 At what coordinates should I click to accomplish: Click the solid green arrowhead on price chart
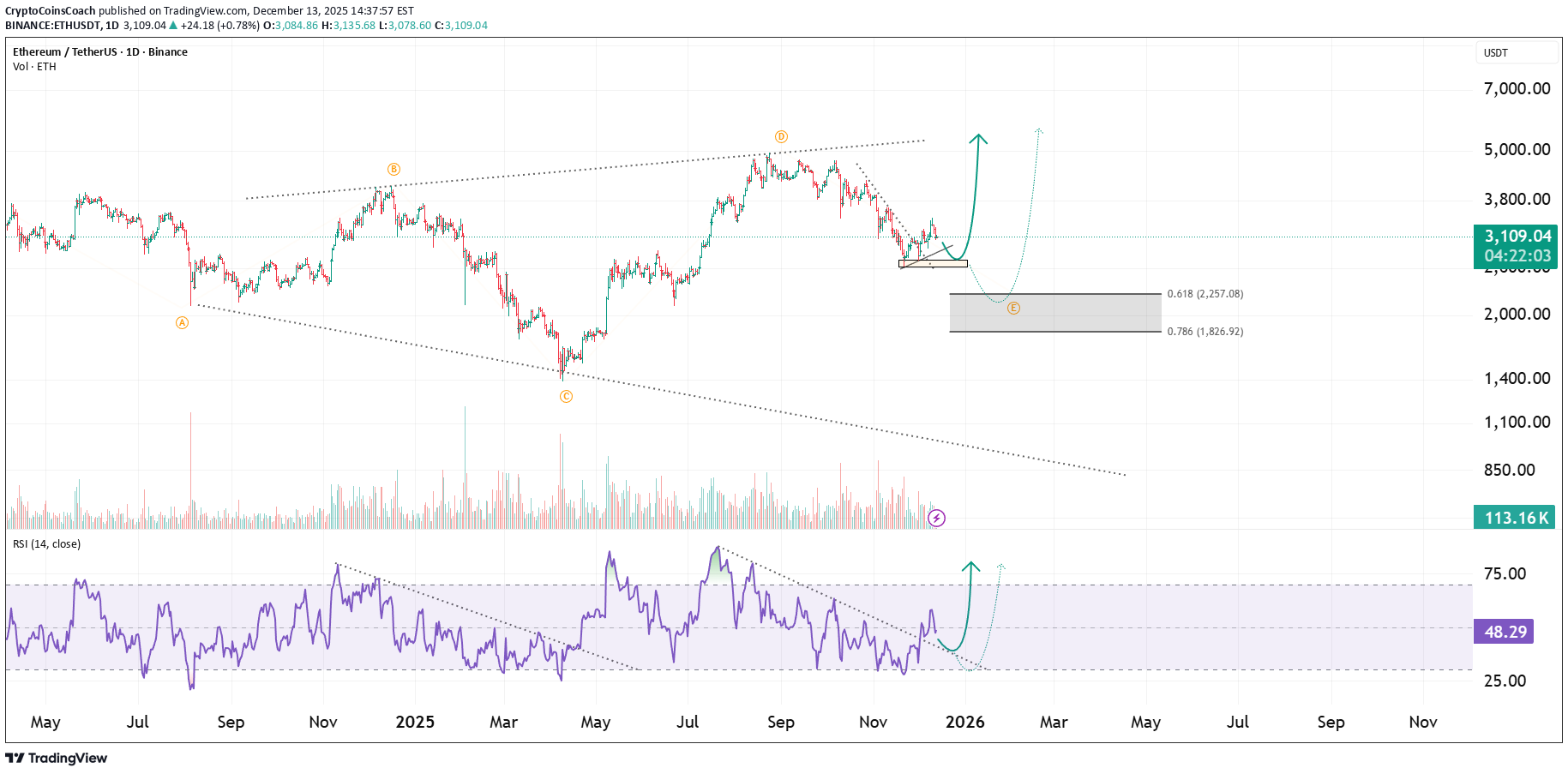[978, 139]
